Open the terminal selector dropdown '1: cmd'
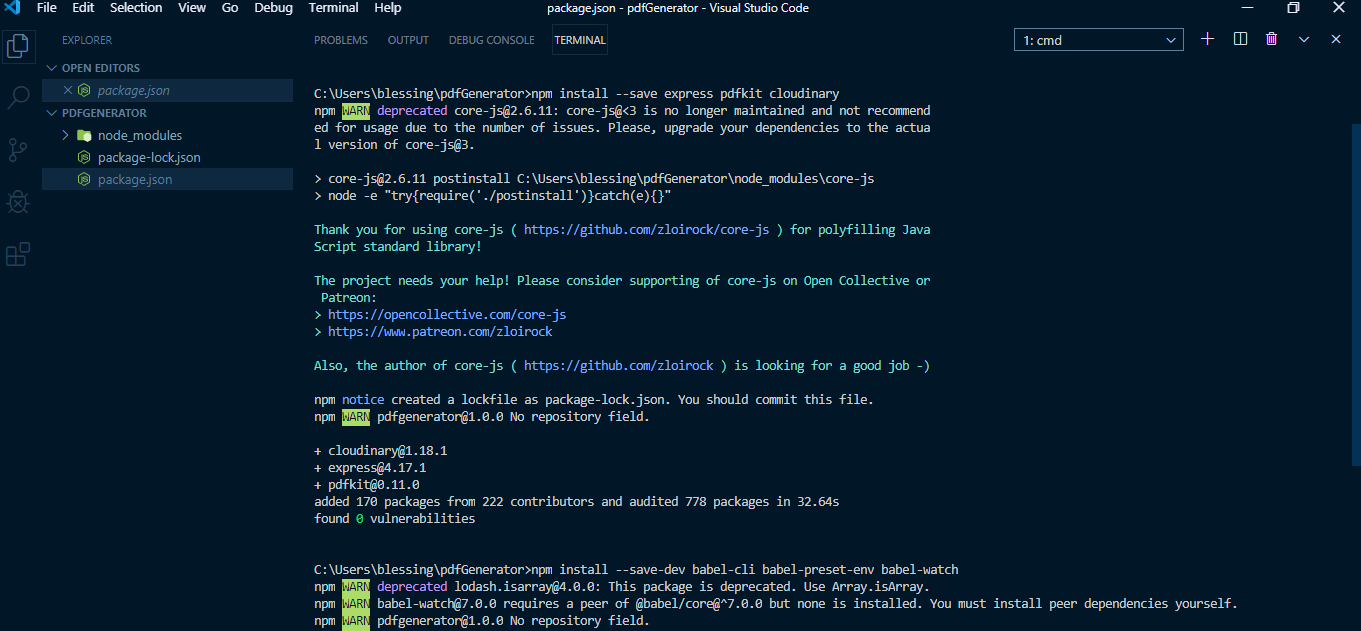Image resolution: width=1361 pixels, height=631 pixels. pos(1099,40)
